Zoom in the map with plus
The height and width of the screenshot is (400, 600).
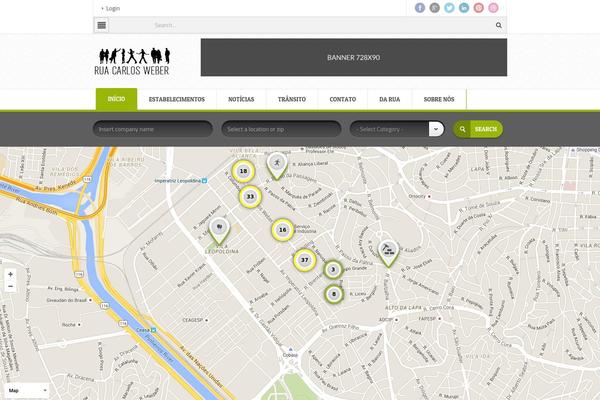point(10,274)
